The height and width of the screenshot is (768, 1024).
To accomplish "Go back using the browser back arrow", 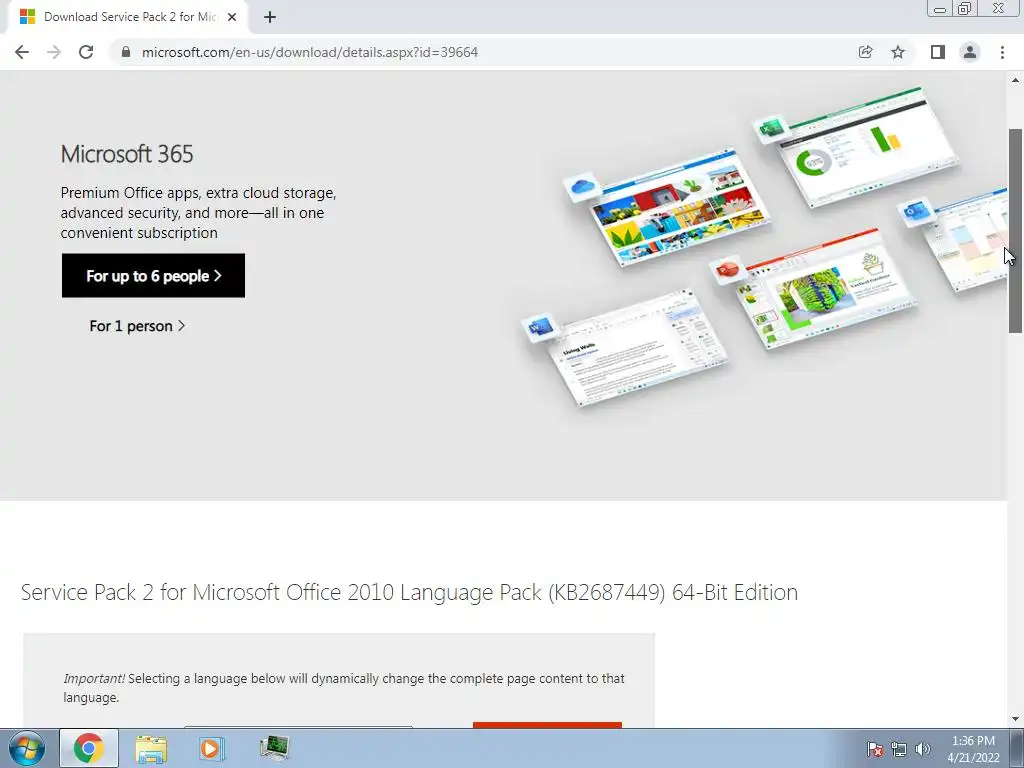I will (x=22, y=52).
